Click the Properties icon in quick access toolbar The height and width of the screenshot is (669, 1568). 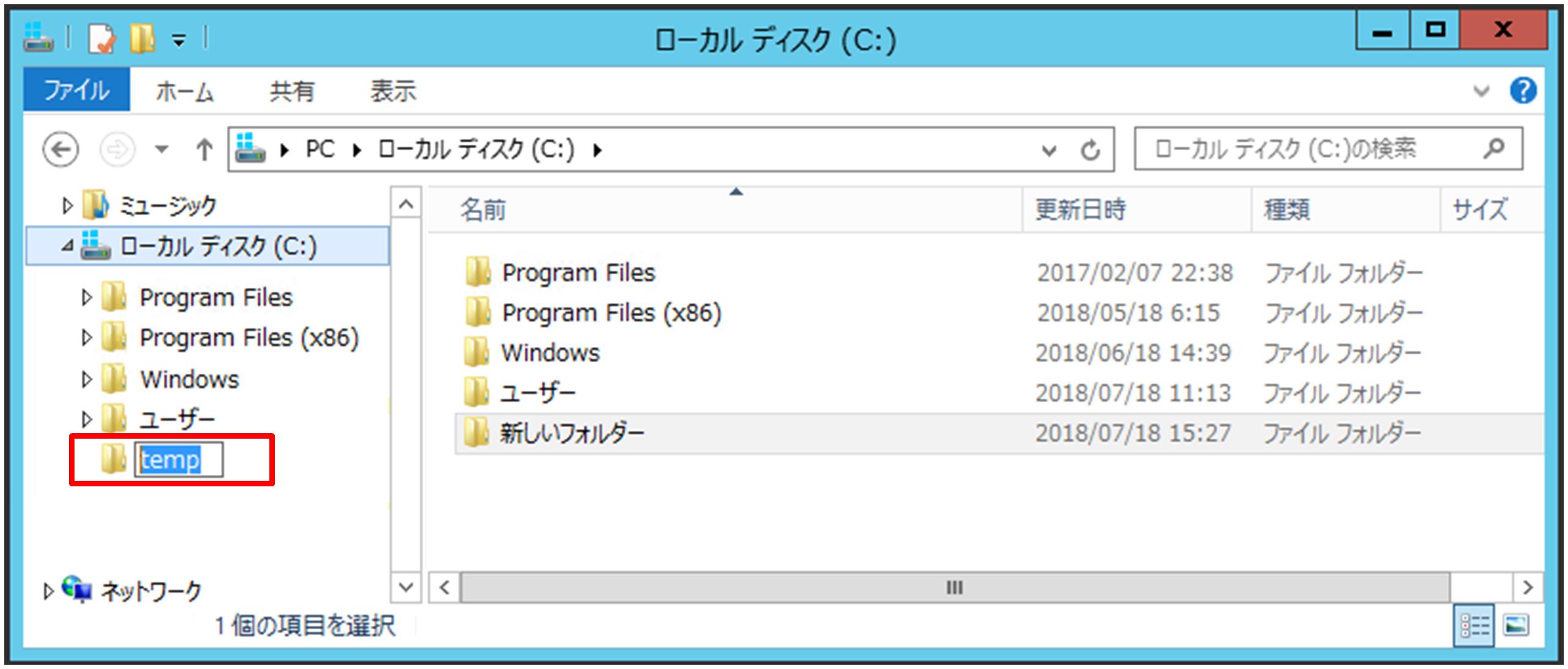coord(101,40)
